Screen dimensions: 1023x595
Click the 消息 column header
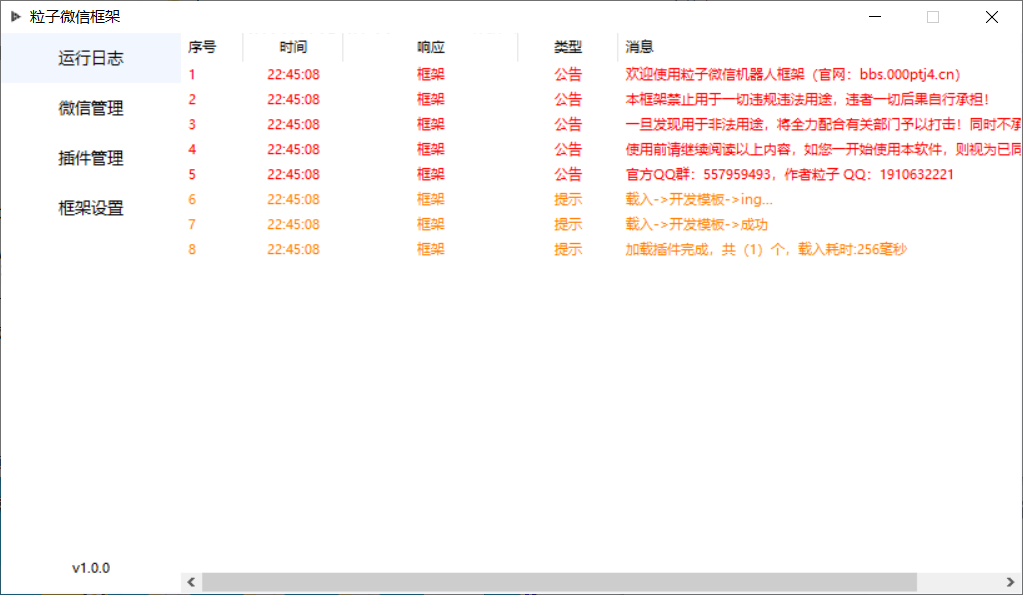click(x=640, y=47)
